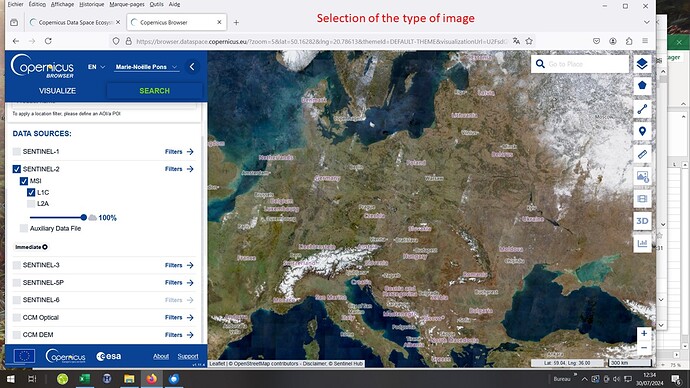
Task: Open the ruler measure tool
Action: pyautogui.click(x=642, y=154)
